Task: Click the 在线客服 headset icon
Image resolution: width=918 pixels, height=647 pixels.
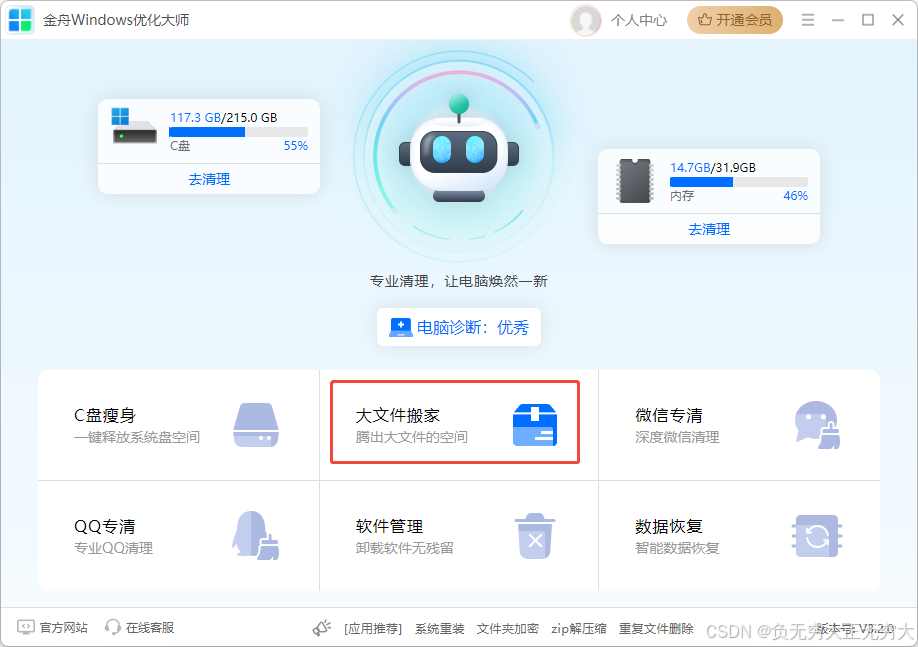Action: [x=112, y=627]
